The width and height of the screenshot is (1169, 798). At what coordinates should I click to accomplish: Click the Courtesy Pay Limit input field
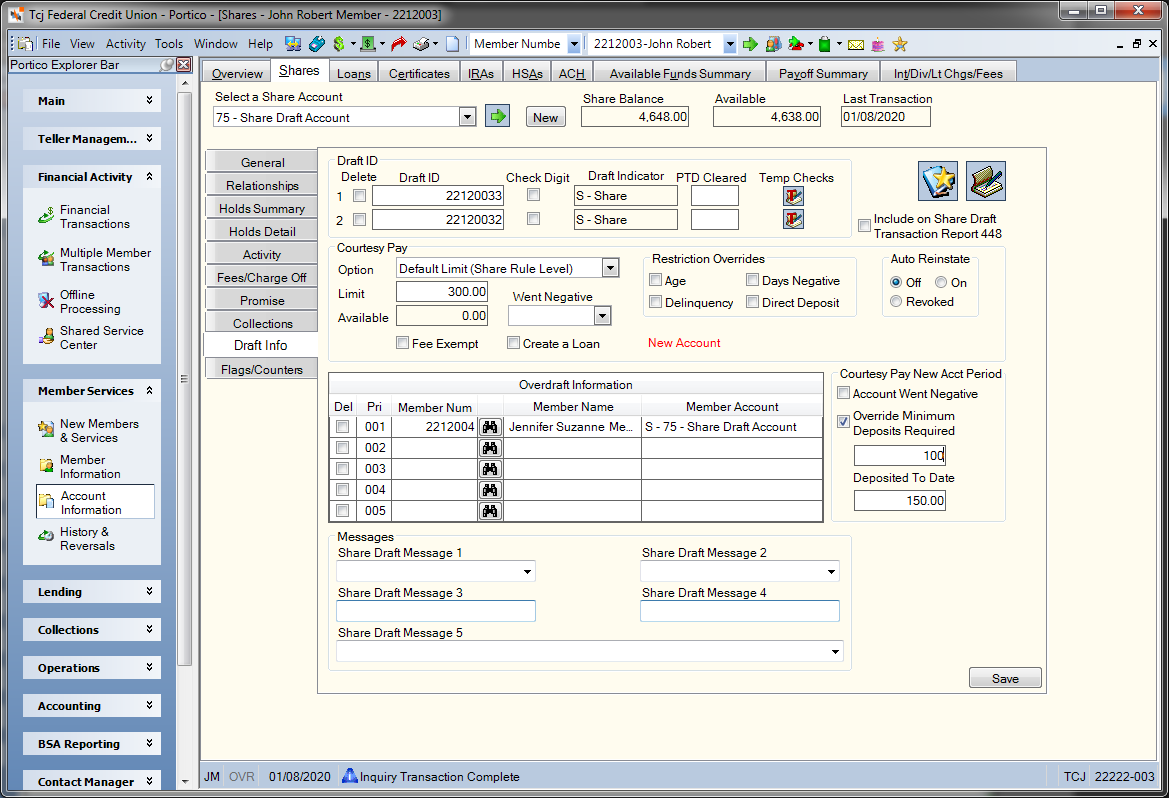[x=442, y=292]
